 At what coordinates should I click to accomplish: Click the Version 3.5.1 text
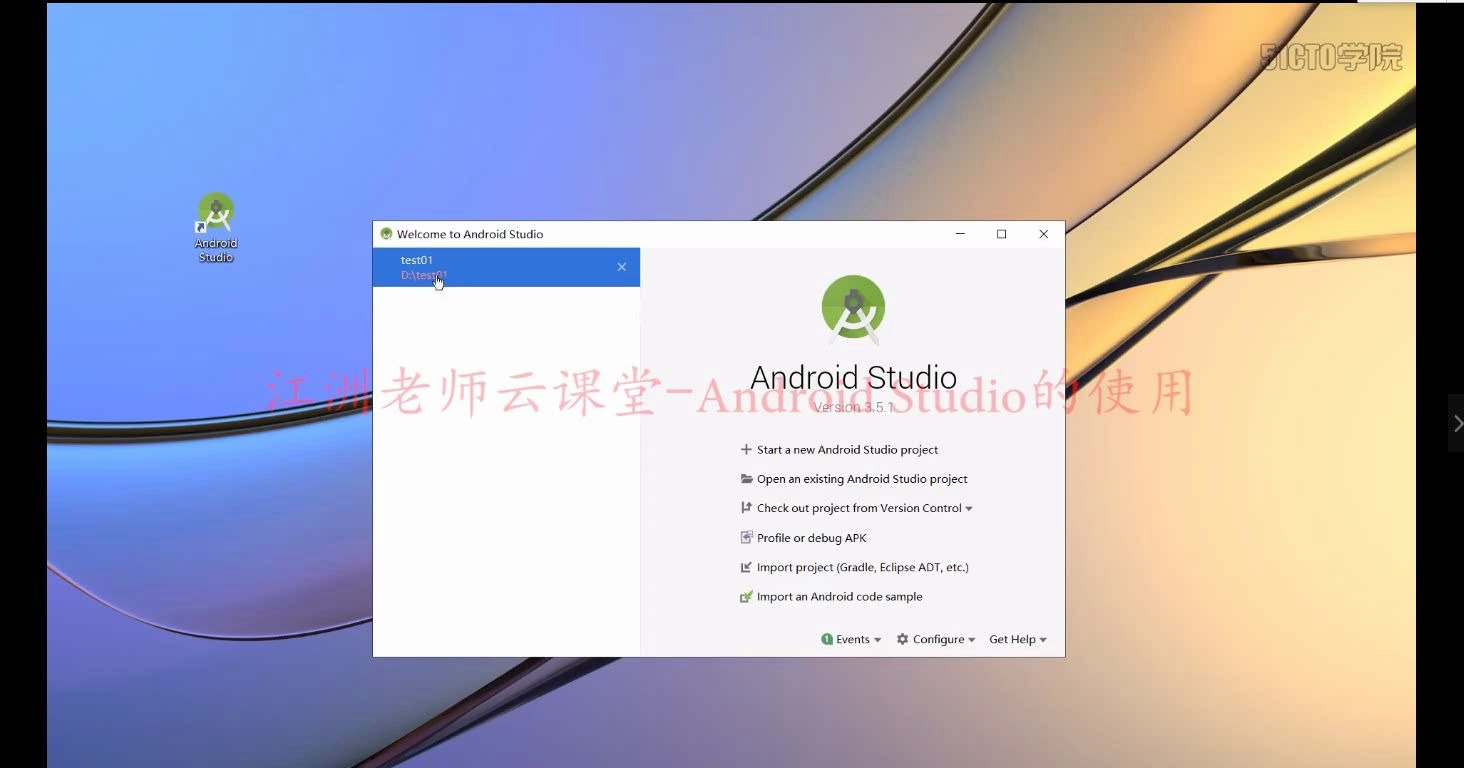click(x=853, y=408)
